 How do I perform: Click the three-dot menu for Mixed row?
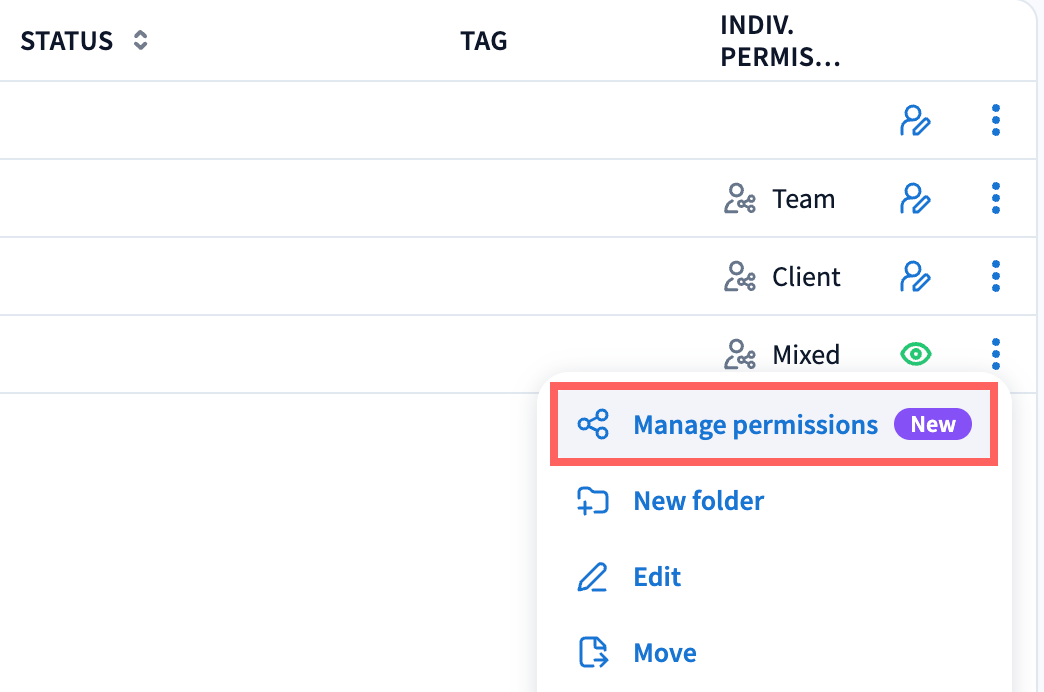(995, 354)
